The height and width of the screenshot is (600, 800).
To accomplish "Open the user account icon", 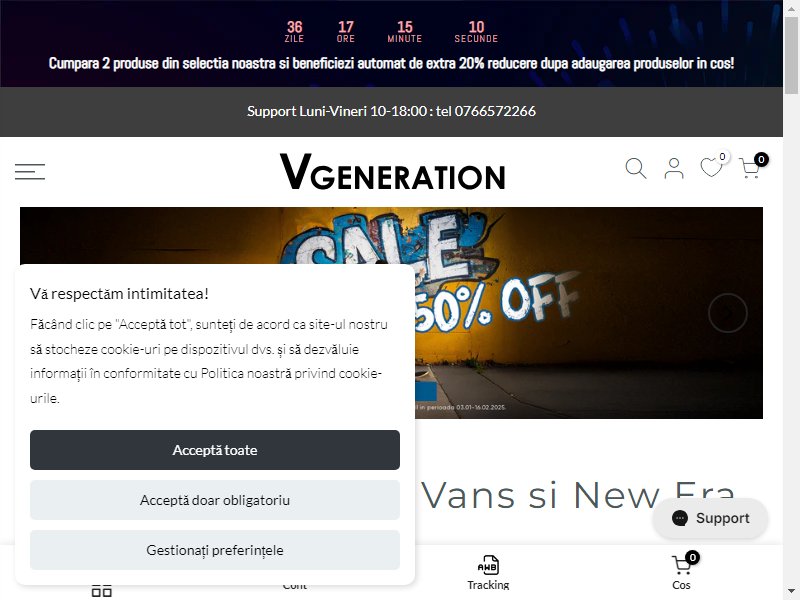I will pyautogui.click(x=673, y=168).
